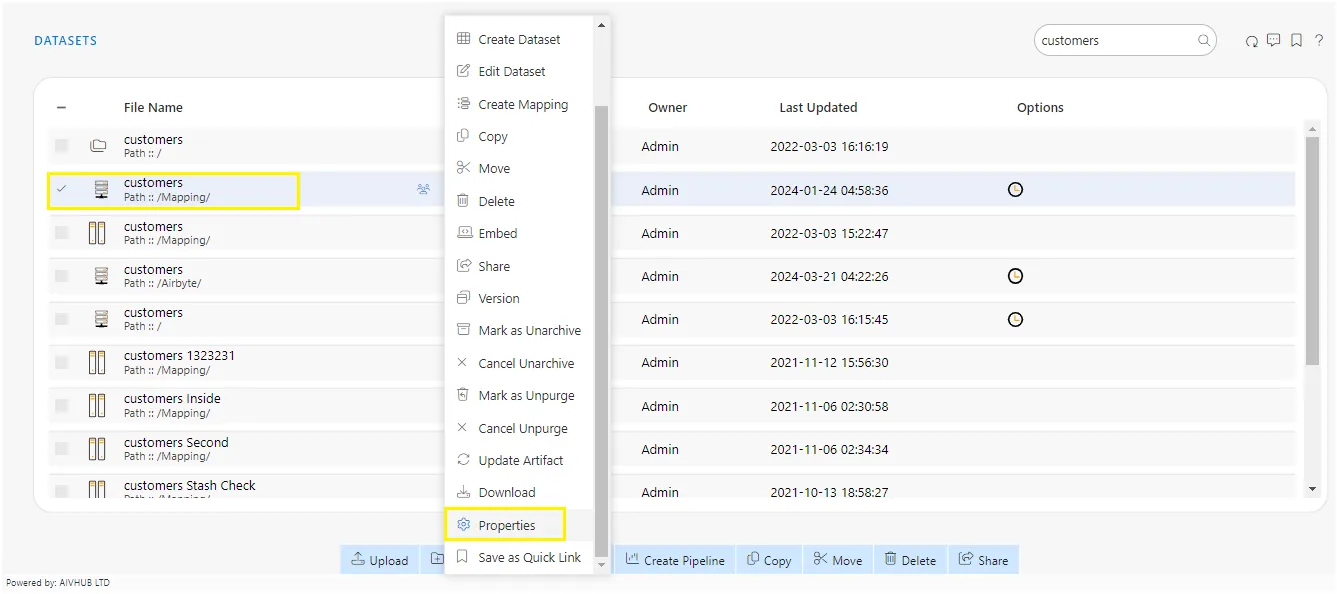Check the customers 1323231 row checkbox

61,362
